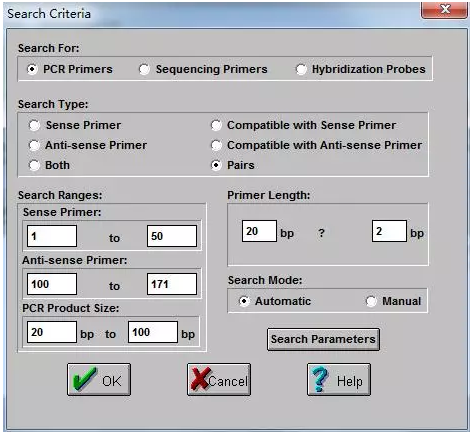Choose Anti-sense Primer search type
Viewport: 470px width, 434px height.
pyautogui.click(x=34, y=145)
